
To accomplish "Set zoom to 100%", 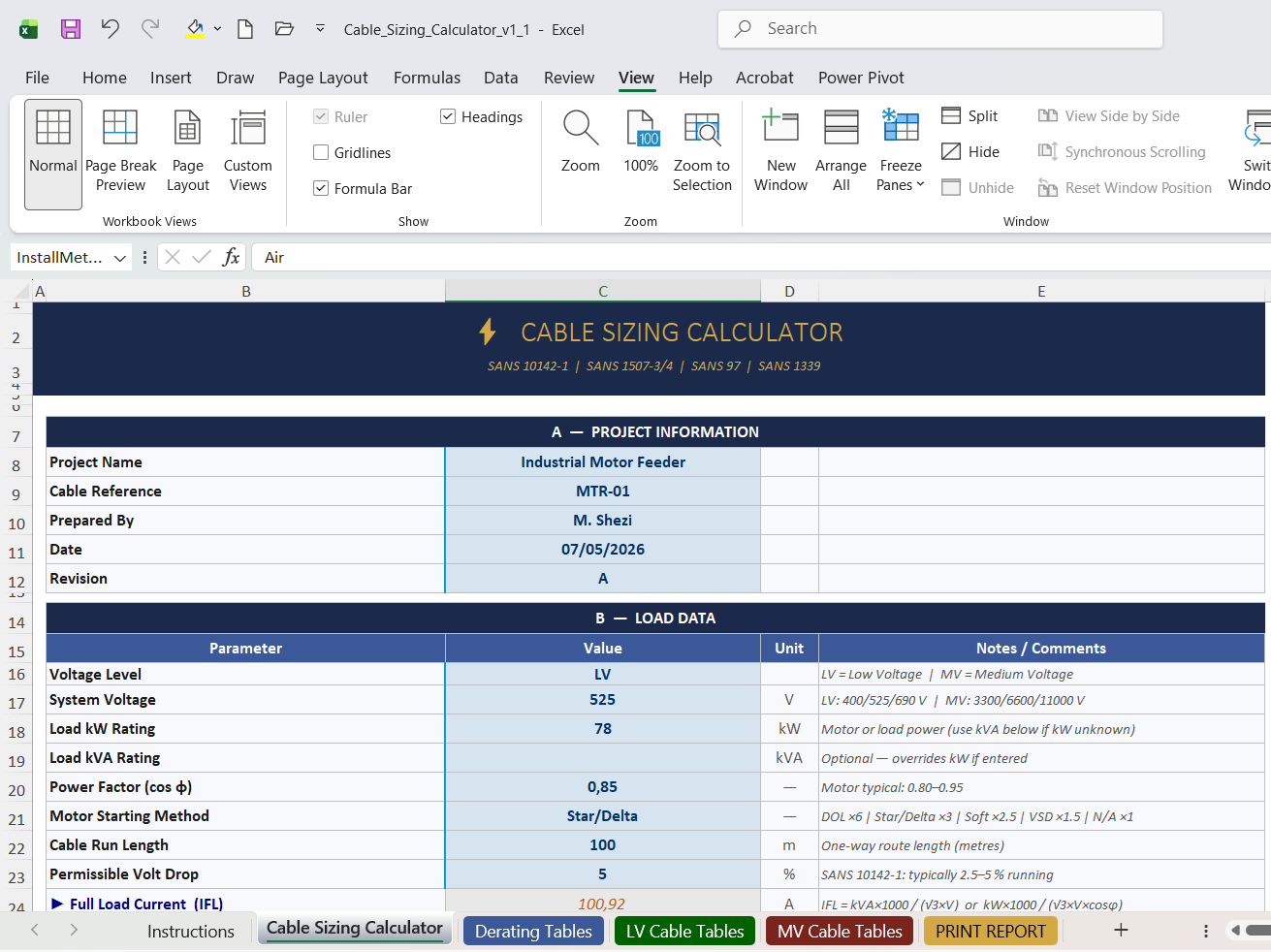I will [x=641, y=142].
